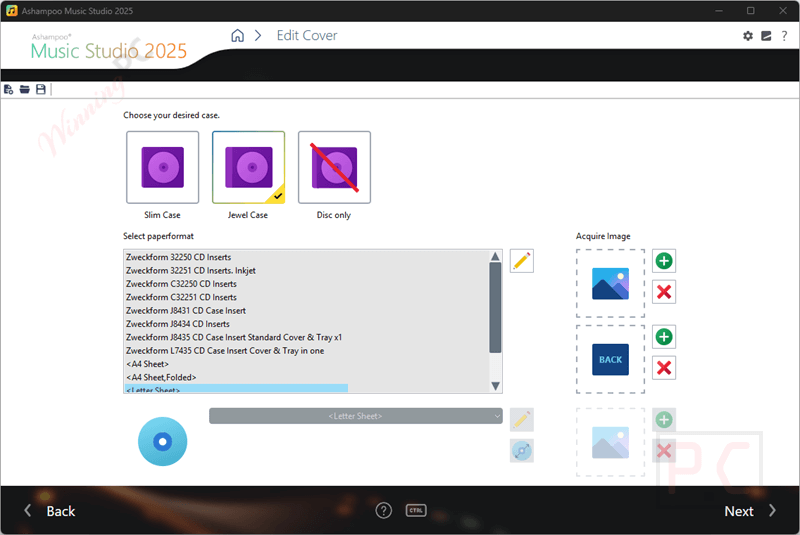Open settings gear in header
This screenshot has height=535, width=800.
pos(747,36)
